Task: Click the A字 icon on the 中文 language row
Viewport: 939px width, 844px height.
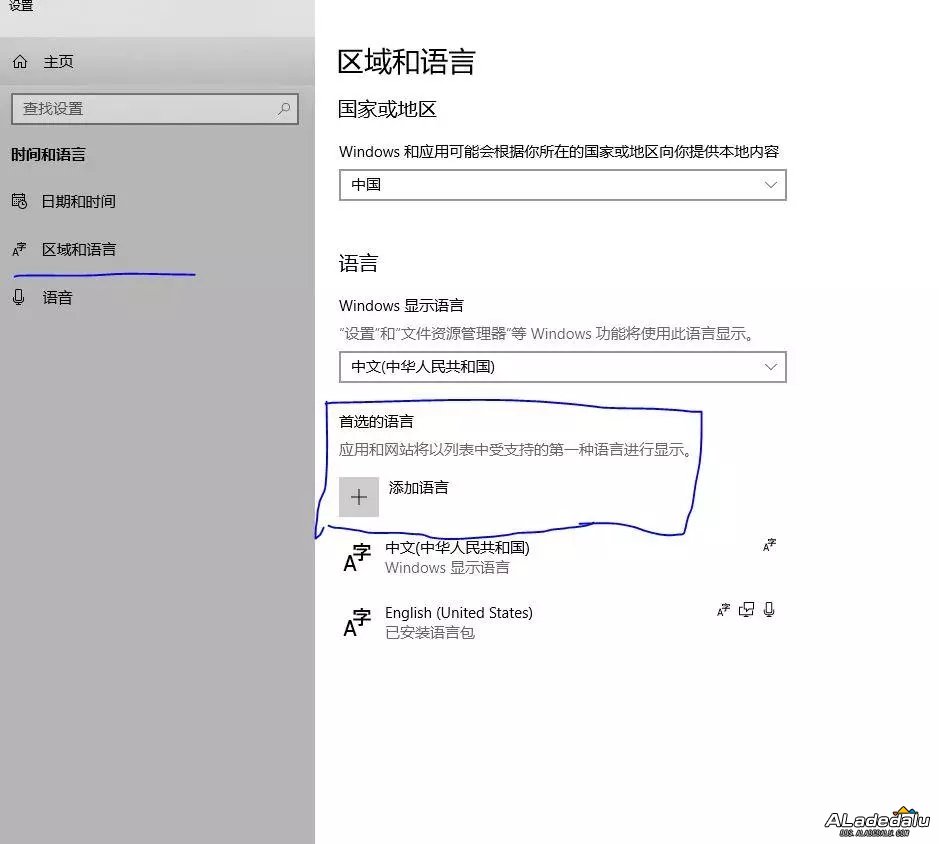Action: (356, 557)
